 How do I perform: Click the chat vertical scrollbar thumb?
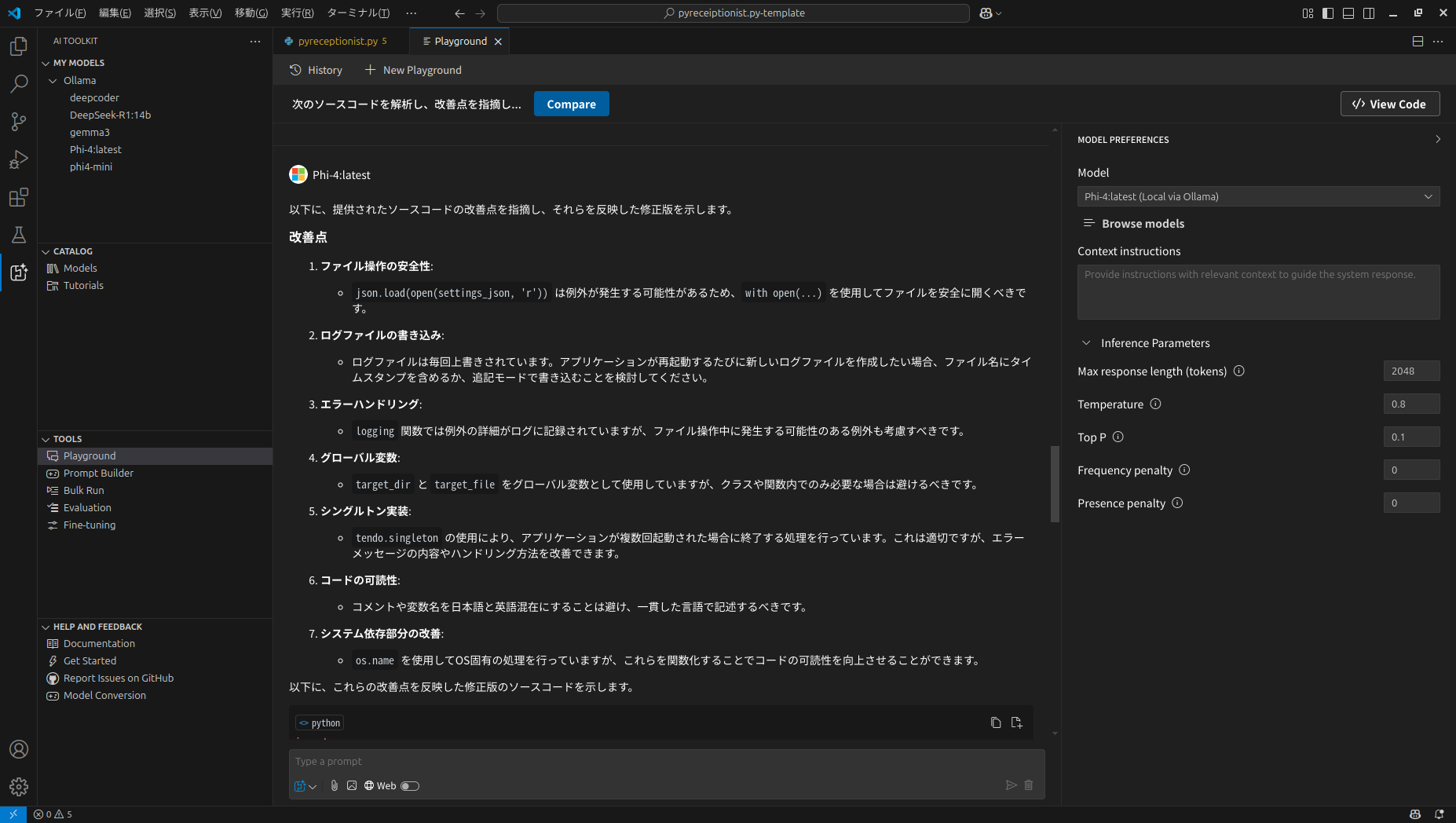(x=1055, y=484)
